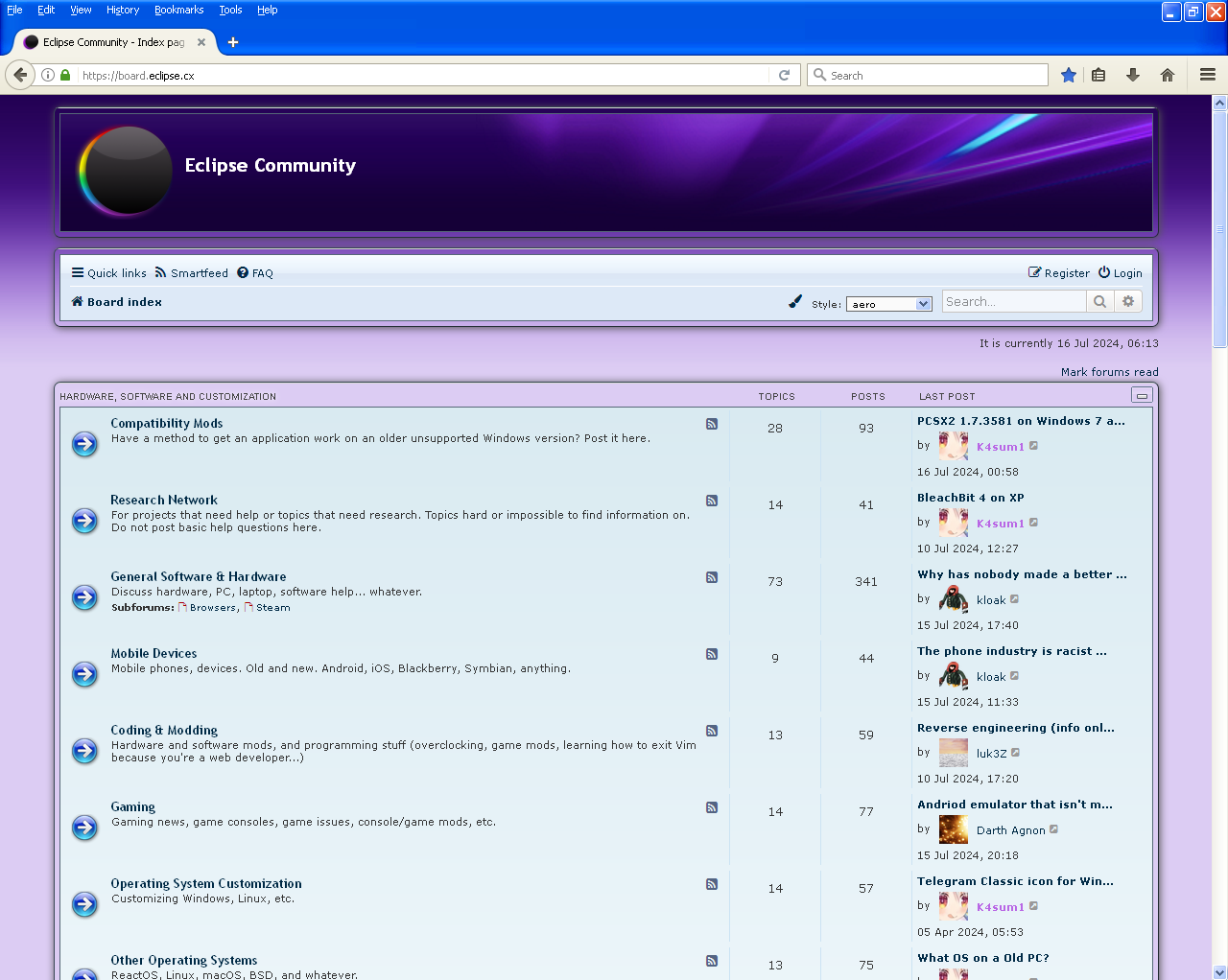The width and height of the screenshot is (1228, 980).
Task: Open the bookmarks list icon
Action: 1098,75
